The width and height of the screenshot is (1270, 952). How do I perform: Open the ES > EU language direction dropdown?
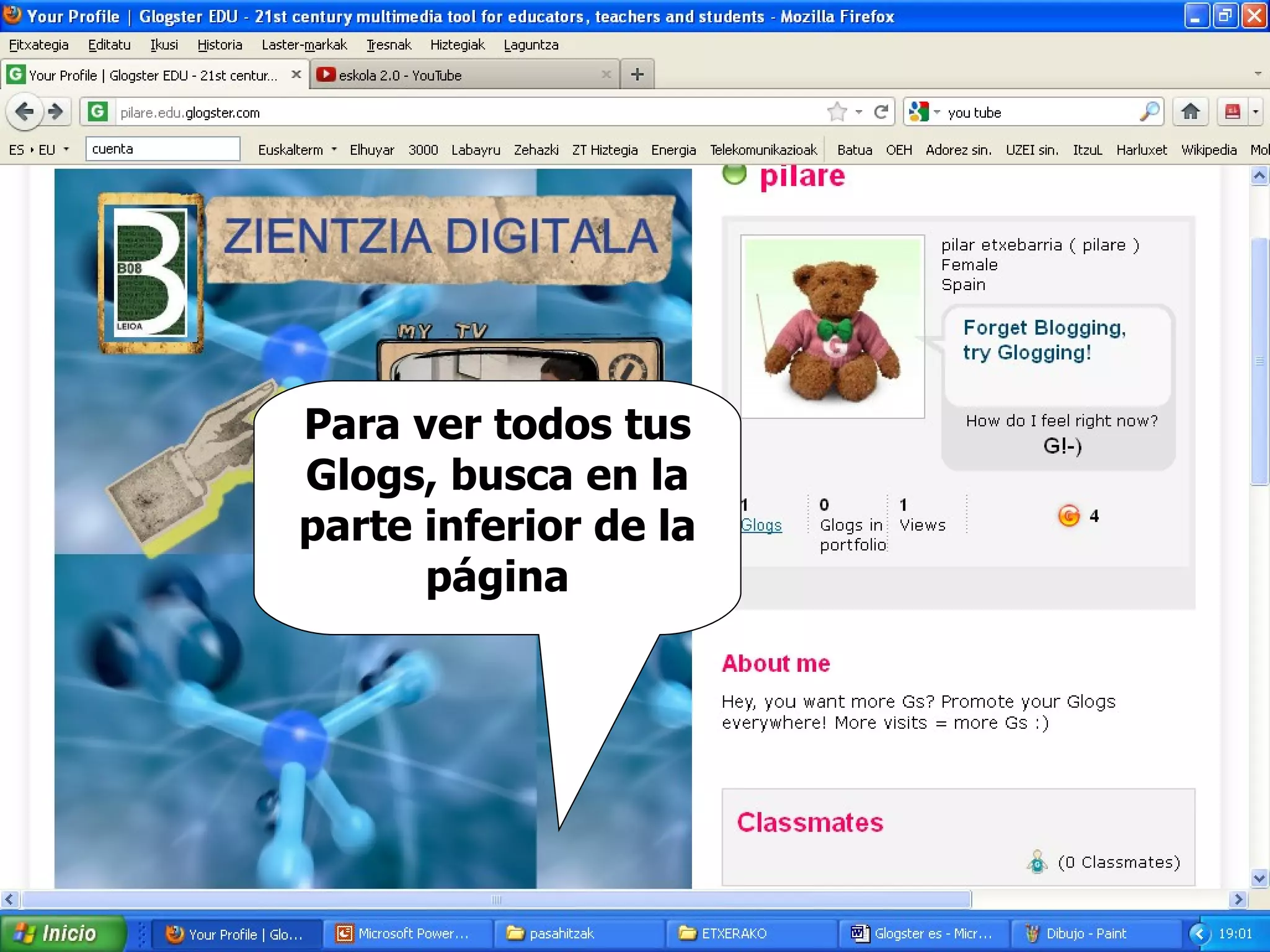pyautogui.click(x=38, y=149)
